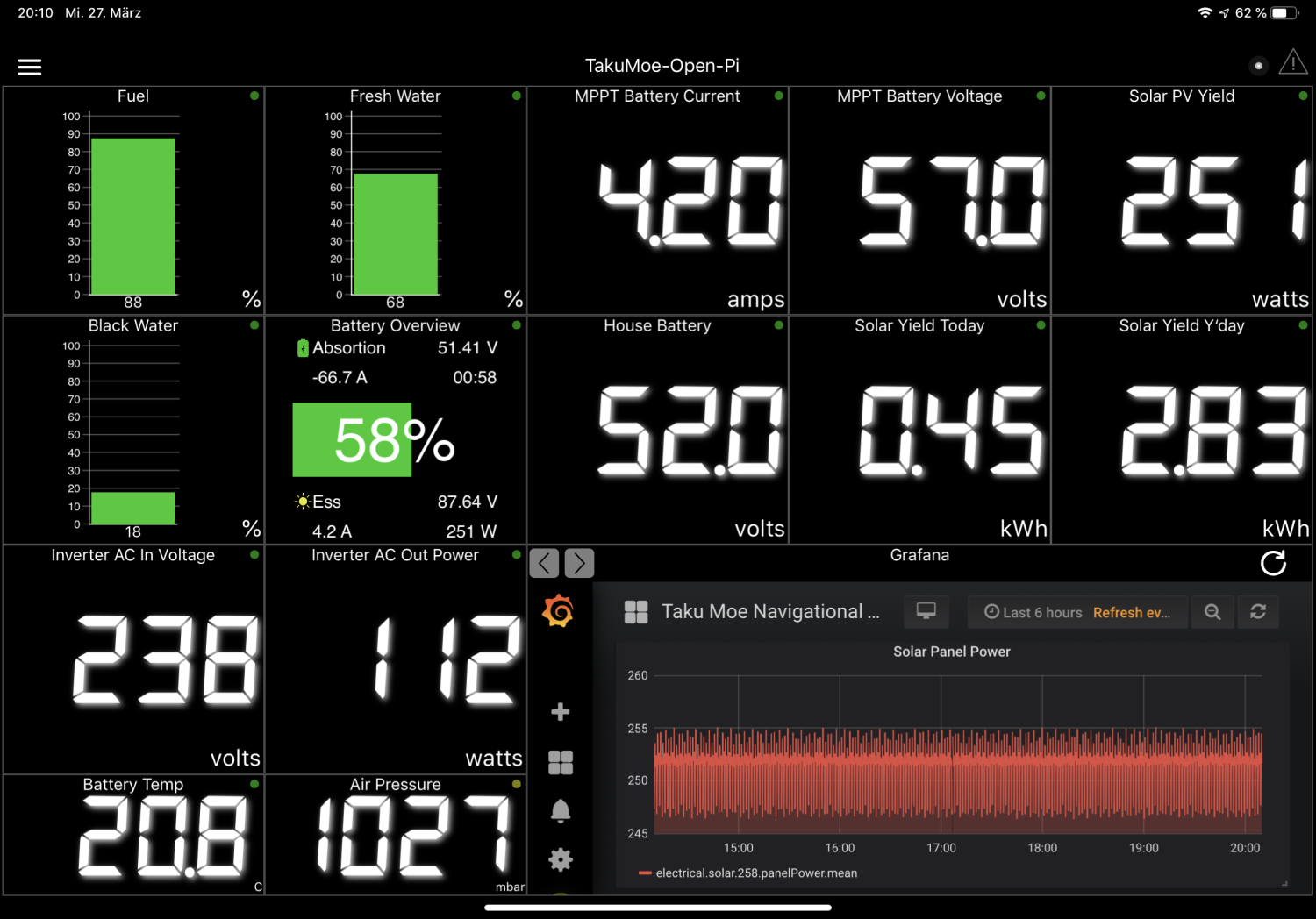This screenshot has width=1316, height=919.
Task: Open the hamburger menu
Action: click(x=30, y=67)
